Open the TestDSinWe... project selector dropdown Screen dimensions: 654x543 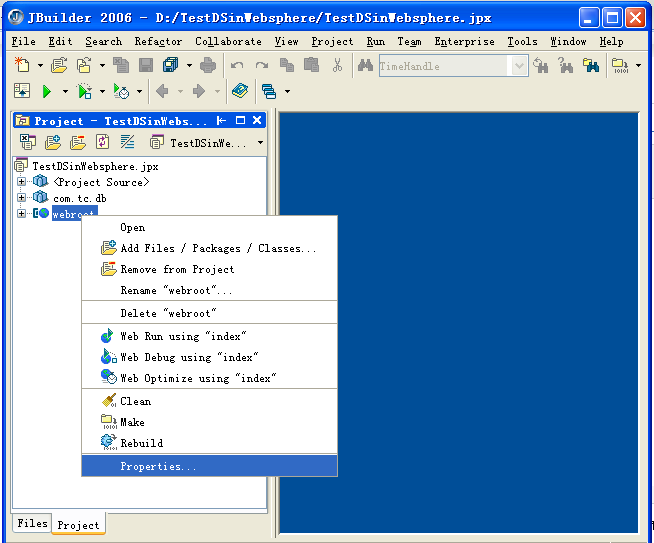click(260, 143)
